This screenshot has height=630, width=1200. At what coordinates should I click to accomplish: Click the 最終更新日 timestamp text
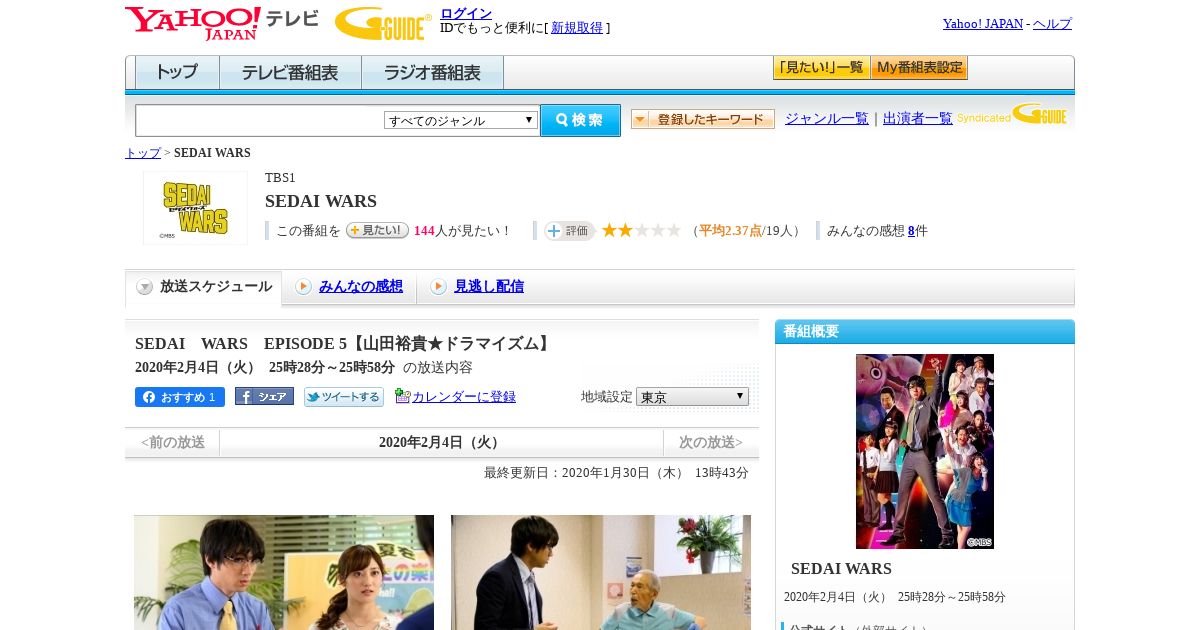(616, 473)
